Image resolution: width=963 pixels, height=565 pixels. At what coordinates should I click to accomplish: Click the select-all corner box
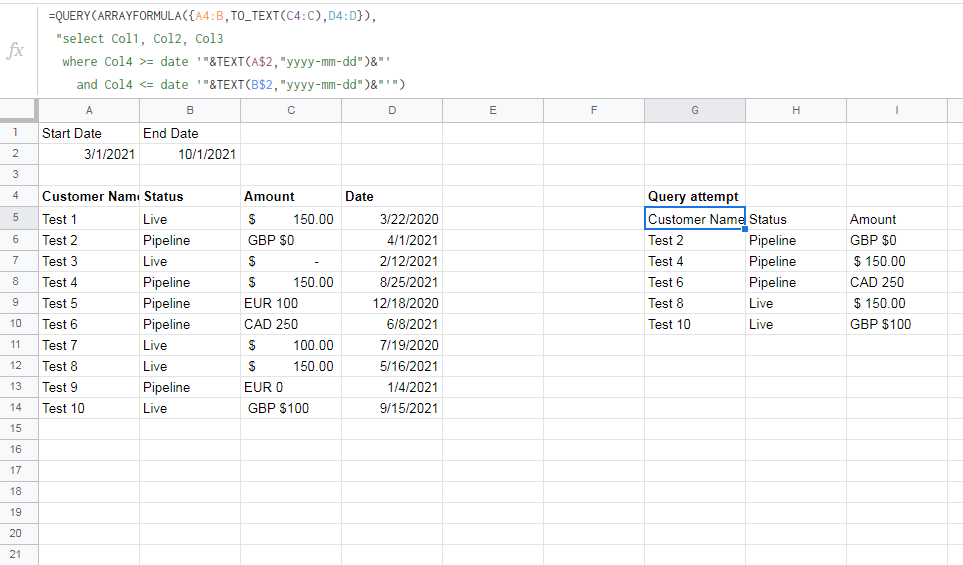pos(18,111)
